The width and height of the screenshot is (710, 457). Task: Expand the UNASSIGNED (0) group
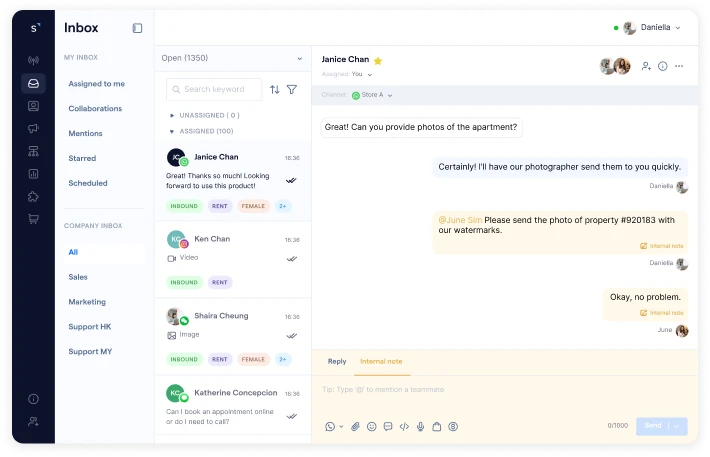pos(205,115)
